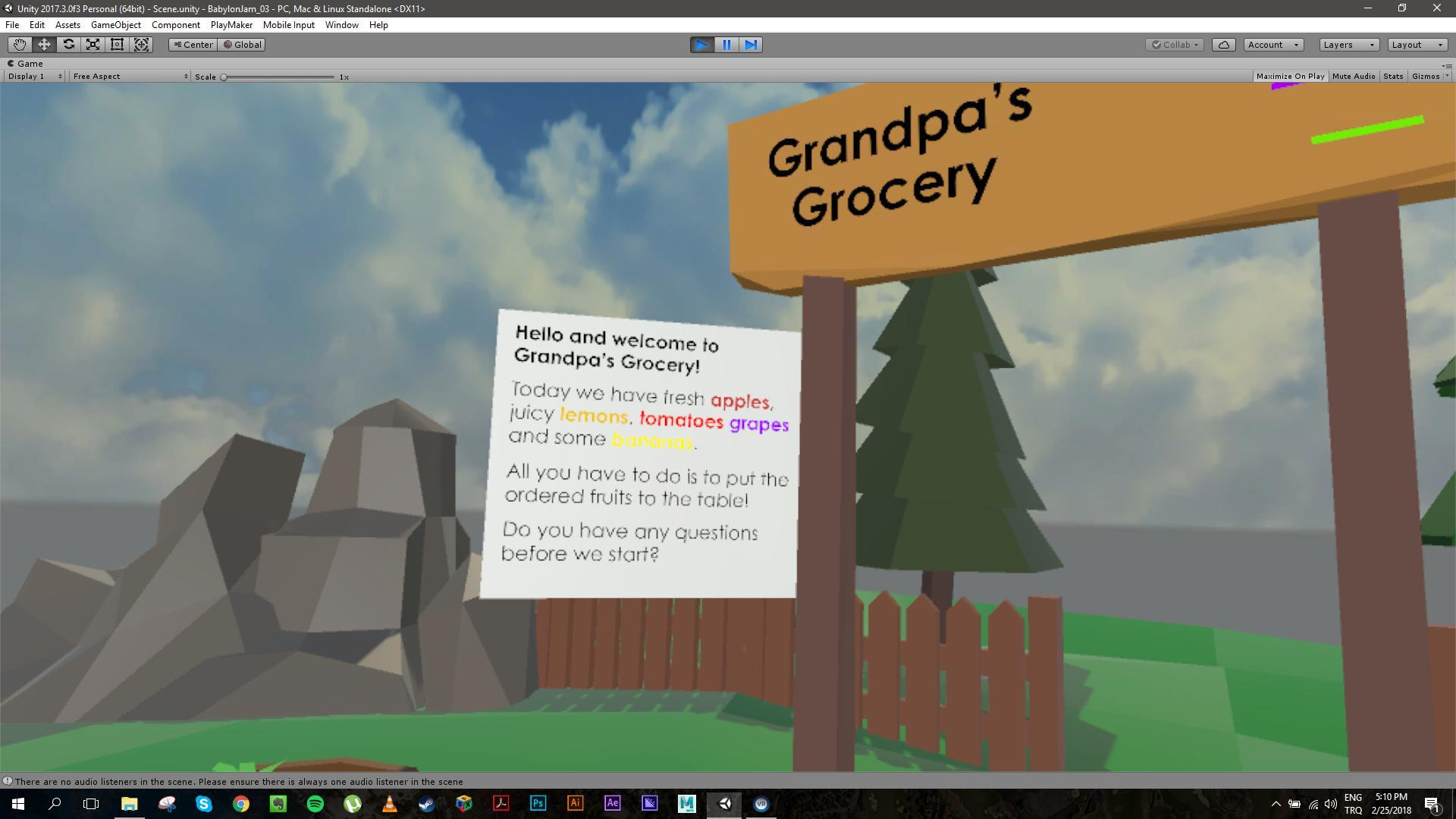Click the Game view Scale slider
This screenshot has width=1456, height=819.
[x=278, y=77]
